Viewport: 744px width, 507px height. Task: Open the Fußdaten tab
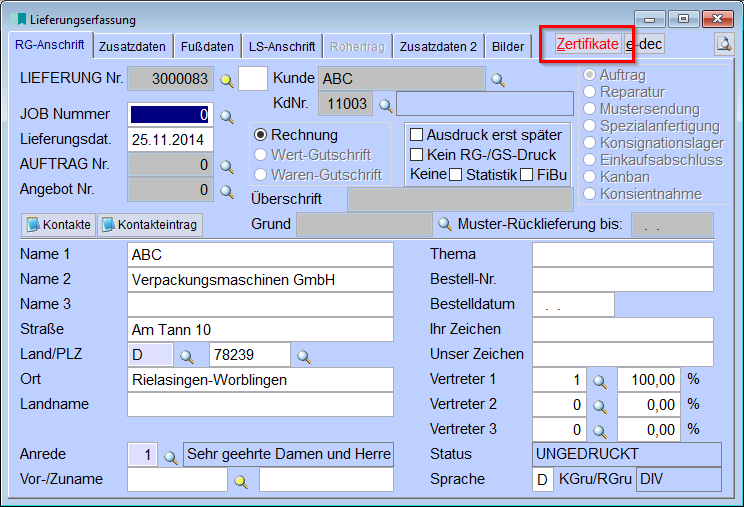click(x=207, y=46)
